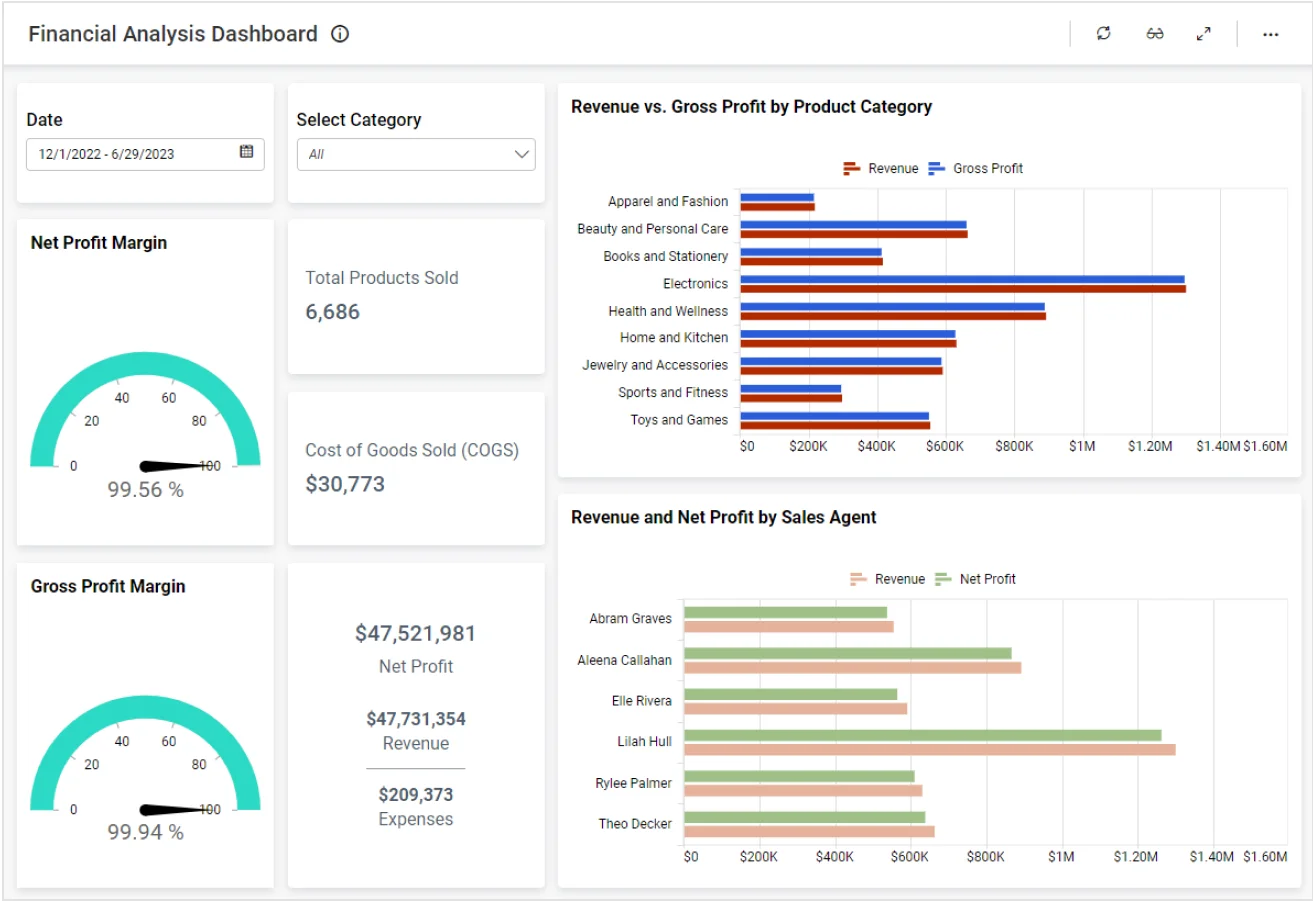Click the Expenses value $209,373
Screen dimensions: 1313x901
pos(416,795)
